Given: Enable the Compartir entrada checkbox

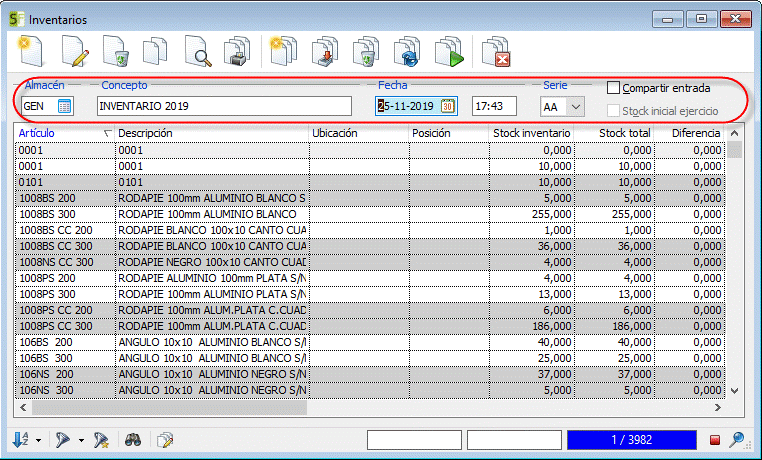Looking at the screenshot, I should [613, 88].
